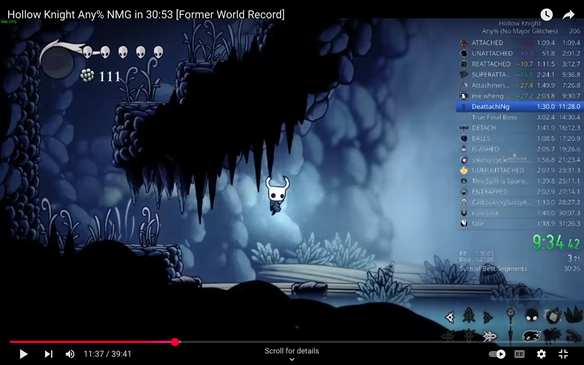Exit fullscreen mode
Viewport: 584px width, 365px height.
(x=564, y=354)
